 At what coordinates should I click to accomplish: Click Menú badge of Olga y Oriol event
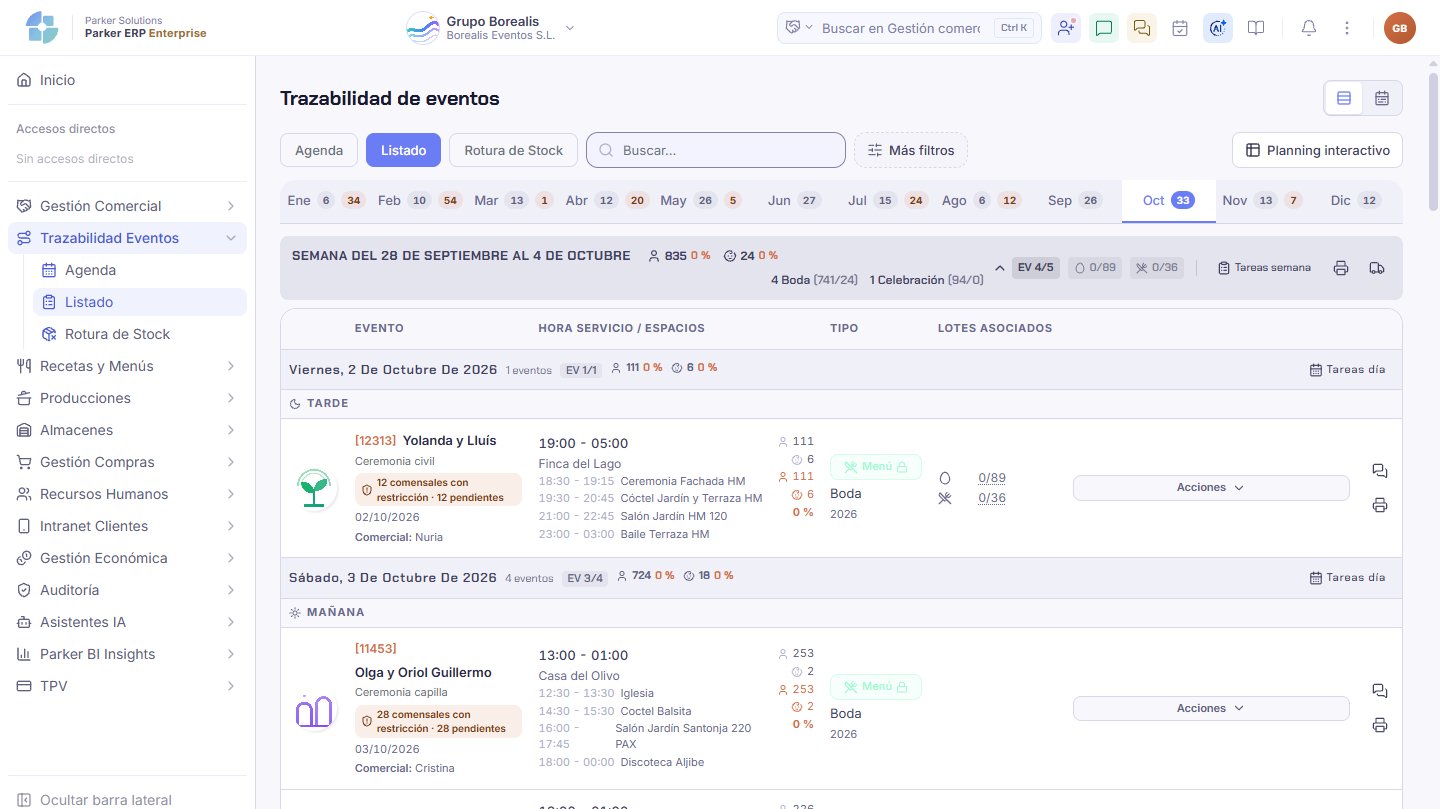[x=876, y=687]
